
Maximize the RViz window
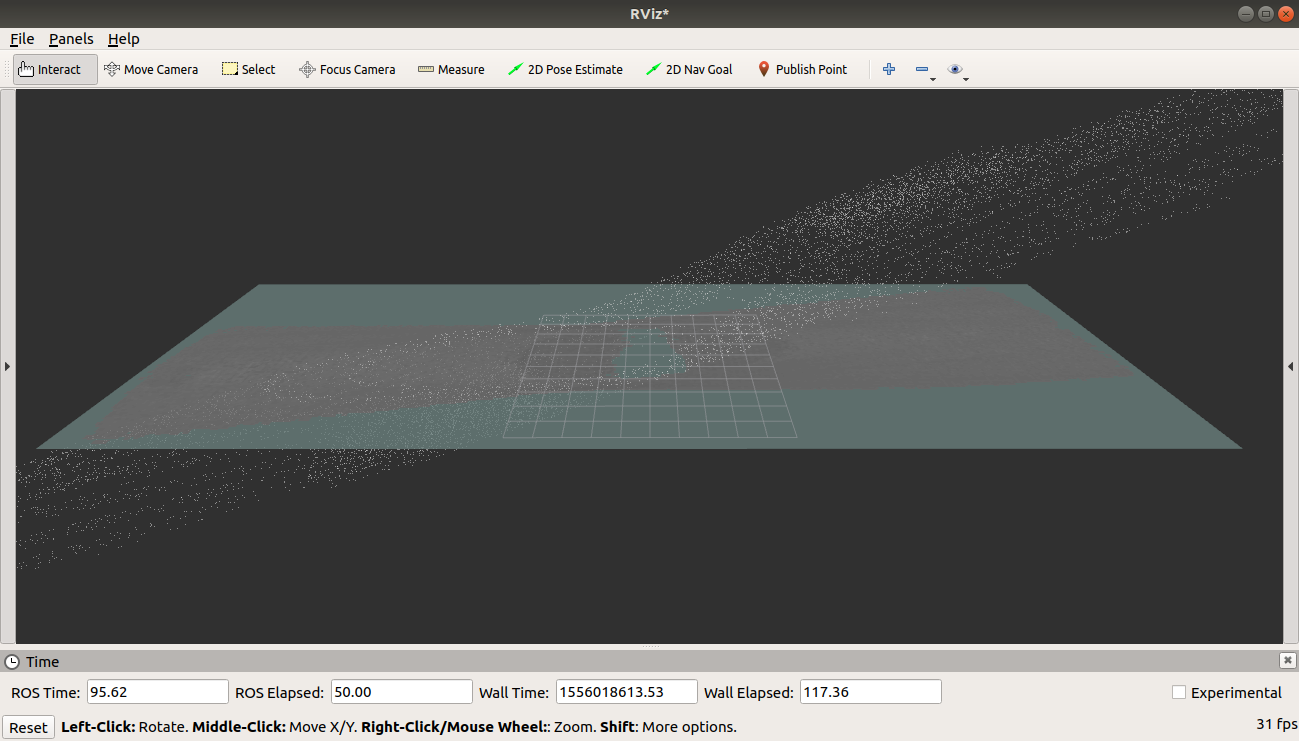click(1265, 13)
